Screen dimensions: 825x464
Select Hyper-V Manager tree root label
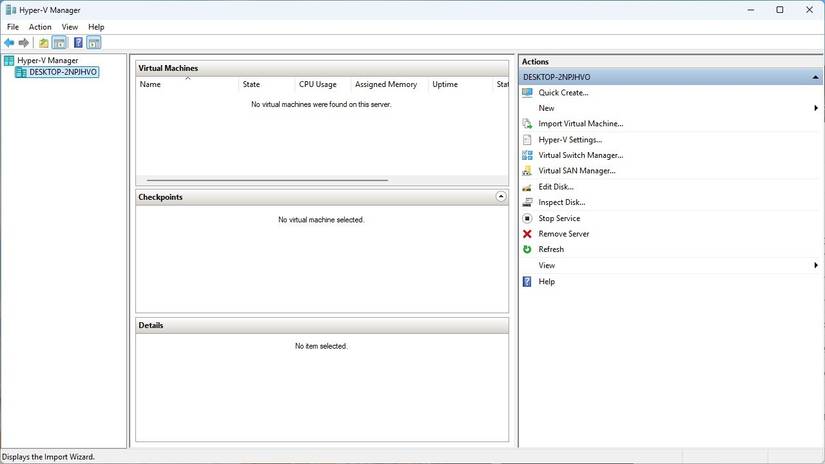47,60
